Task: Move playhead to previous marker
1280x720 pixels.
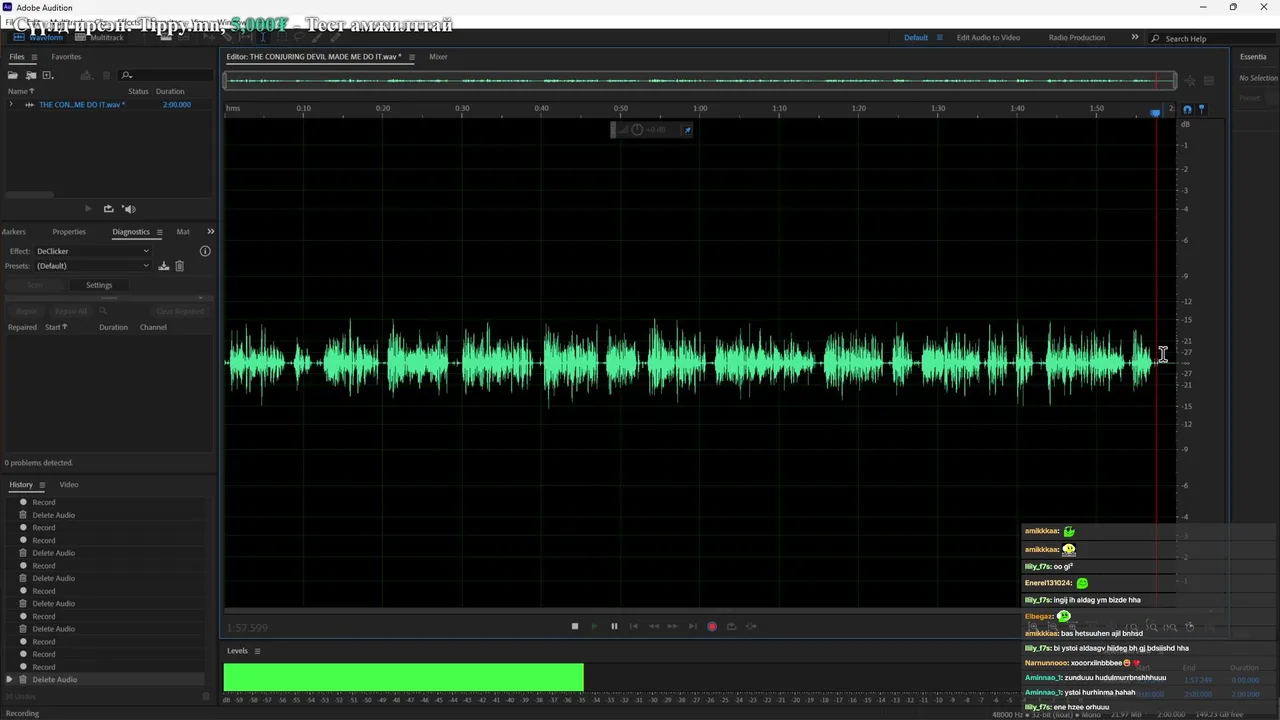Action: 633,627
